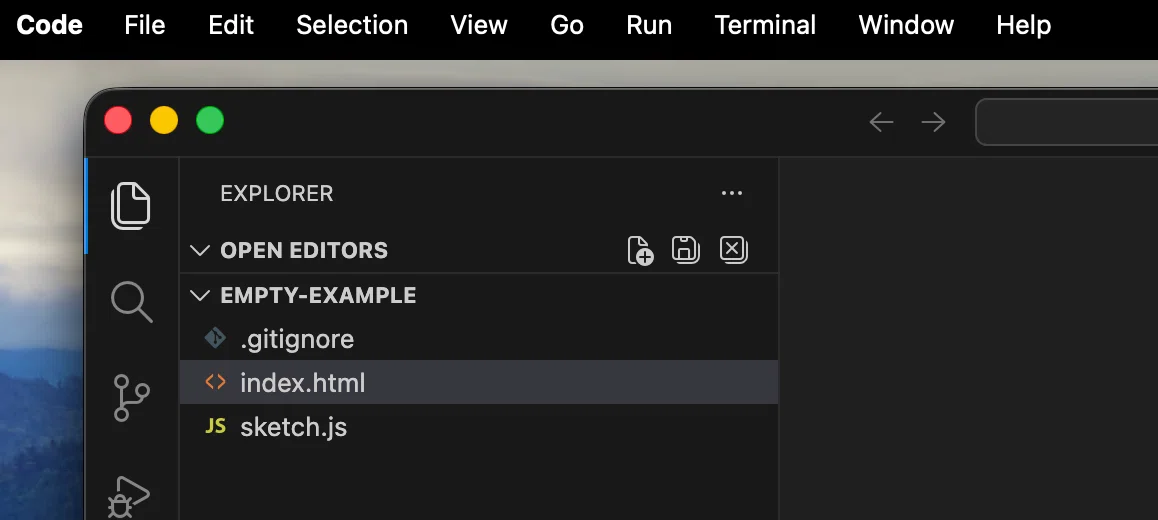Image resolution: width=1158 pixels, height=520 pixels.
Task: Go back with the left arrow
Action: (881, 122)
